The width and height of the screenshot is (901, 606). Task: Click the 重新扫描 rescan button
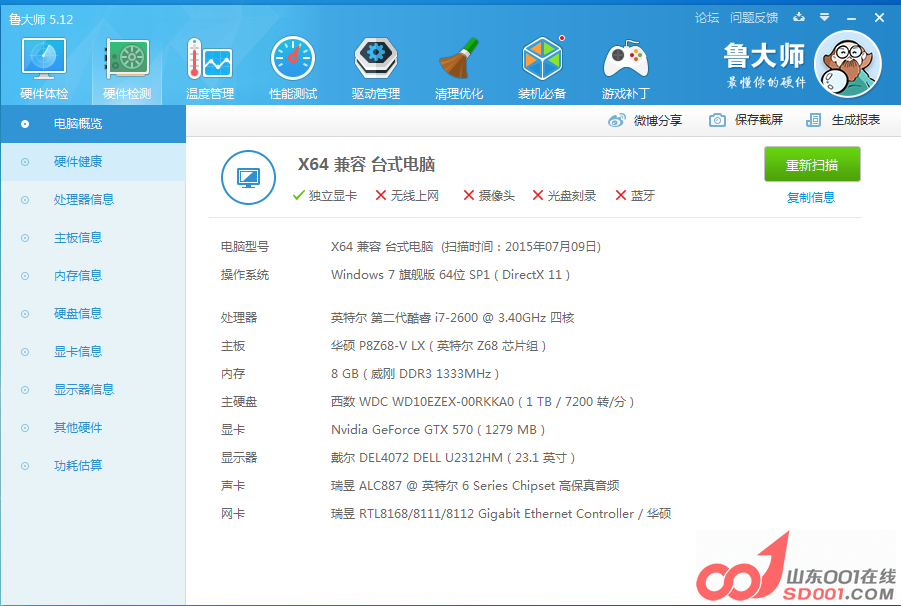click(812, 164)
